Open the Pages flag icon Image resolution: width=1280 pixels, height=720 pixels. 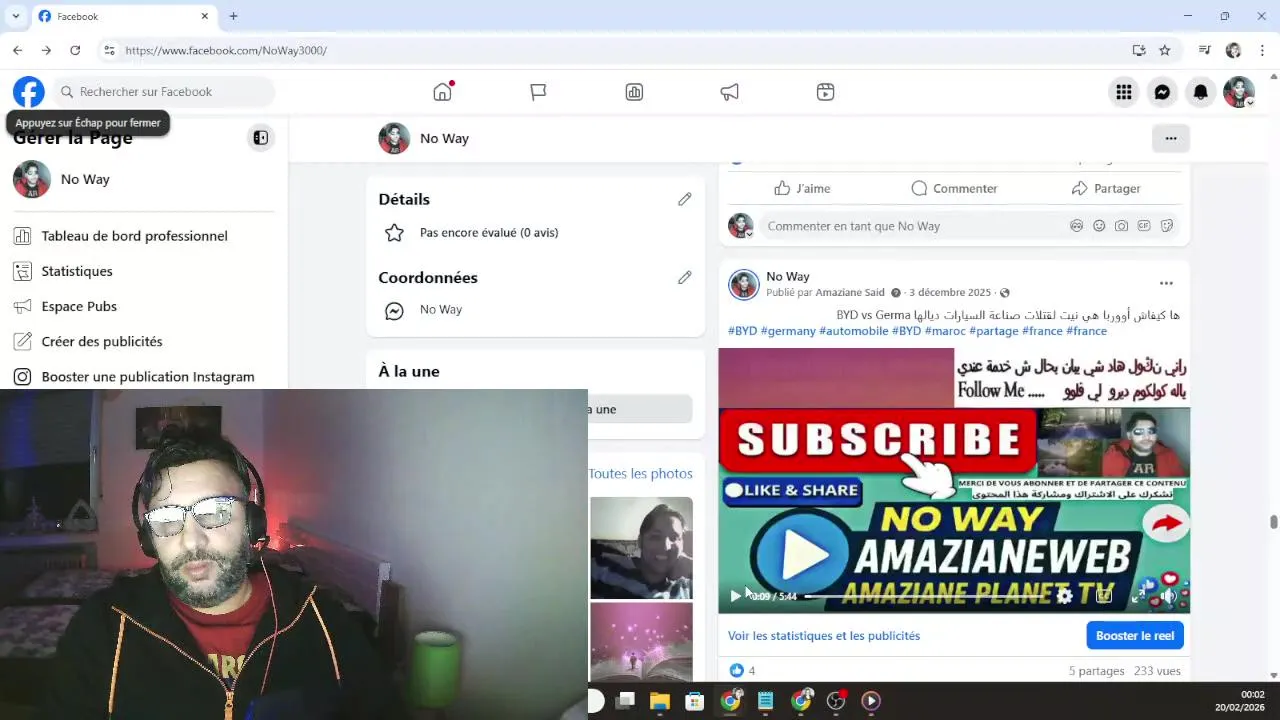point(538,92)
